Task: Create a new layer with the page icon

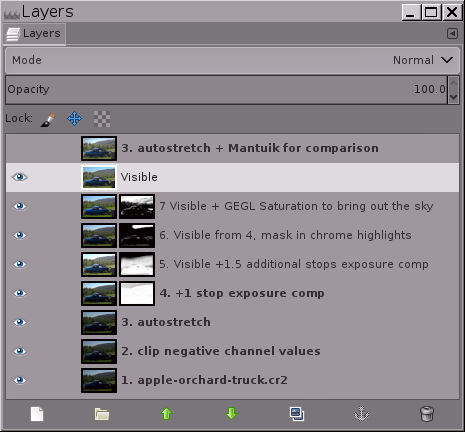Action: pyautogui.click(x=37, y=414)
